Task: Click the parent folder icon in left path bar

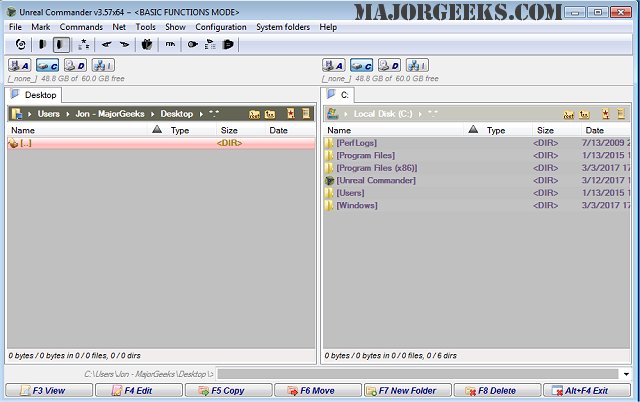Action: [271, 115]
